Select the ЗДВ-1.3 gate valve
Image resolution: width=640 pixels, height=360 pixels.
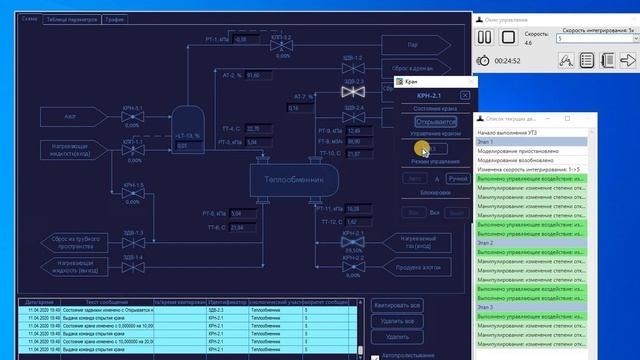(x=133, y=243)
